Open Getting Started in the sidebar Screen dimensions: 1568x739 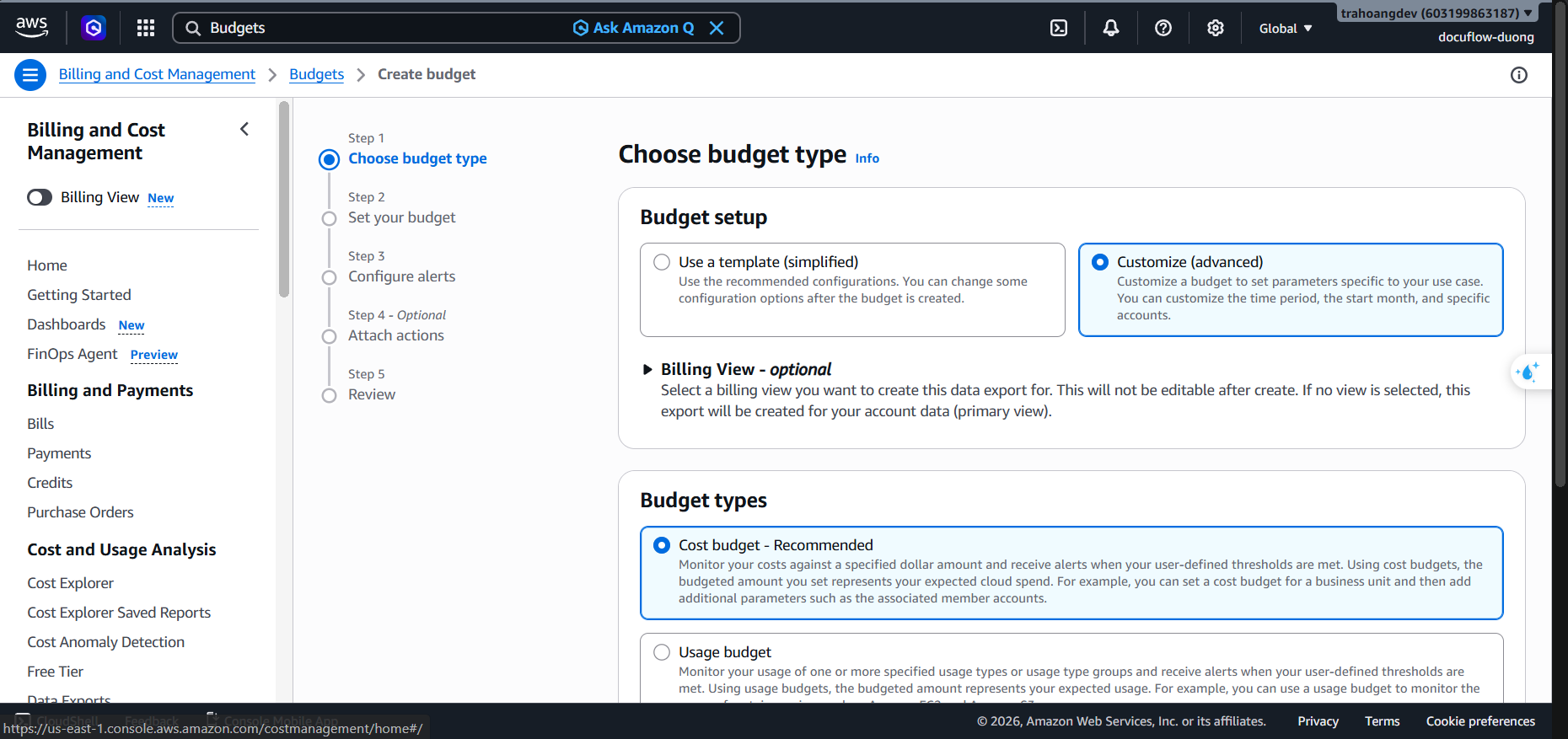tap(79, 295)
